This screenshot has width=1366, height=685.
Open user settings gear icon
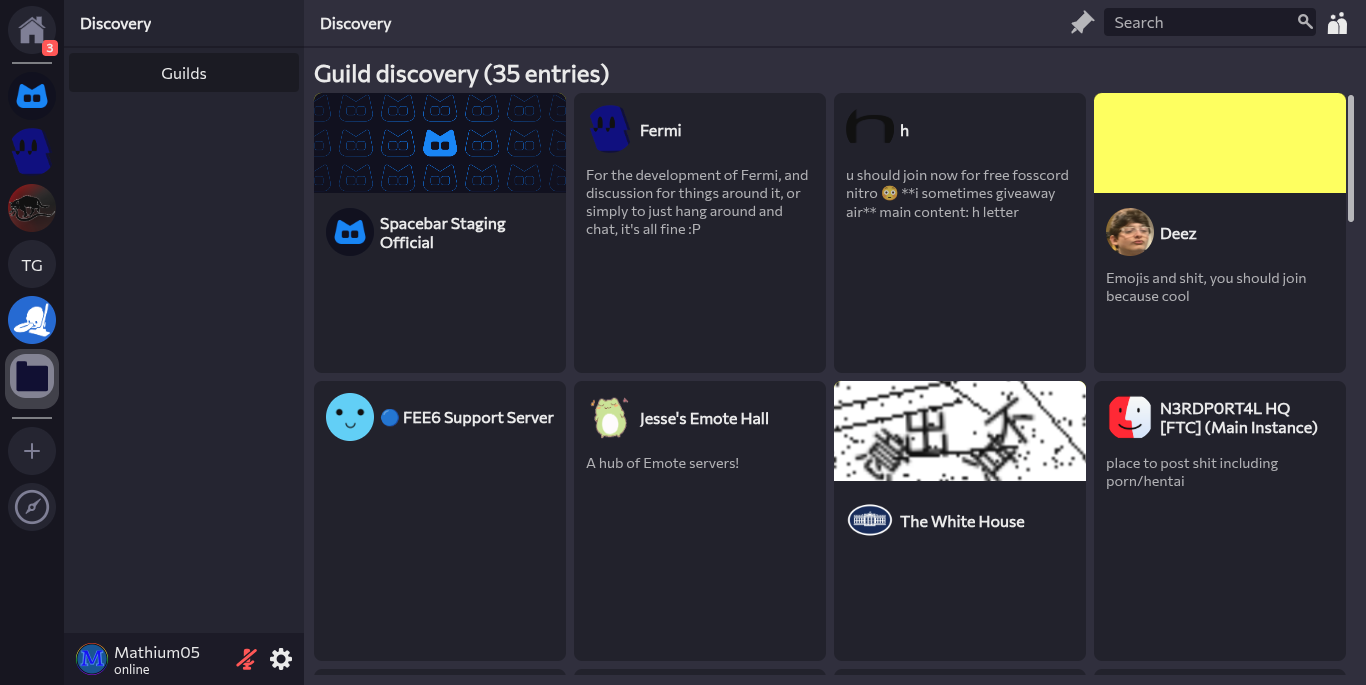pos(281,659)
